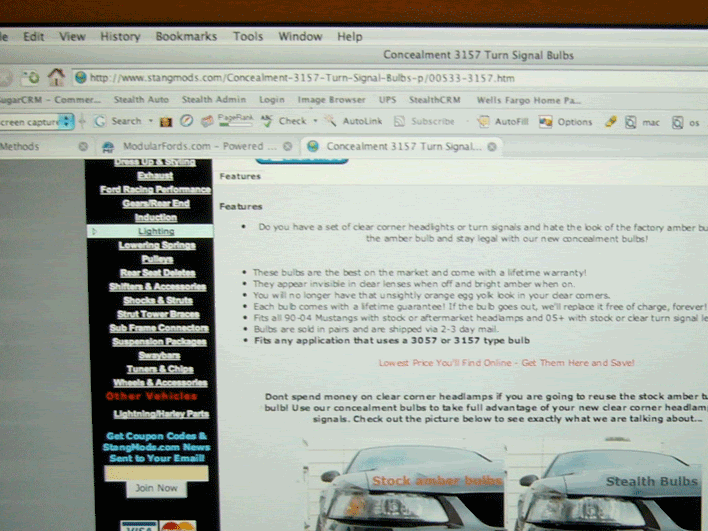Click the triangle marker beside Lighting
This screenshot has height=531, width=708.
tap(94, 231)
